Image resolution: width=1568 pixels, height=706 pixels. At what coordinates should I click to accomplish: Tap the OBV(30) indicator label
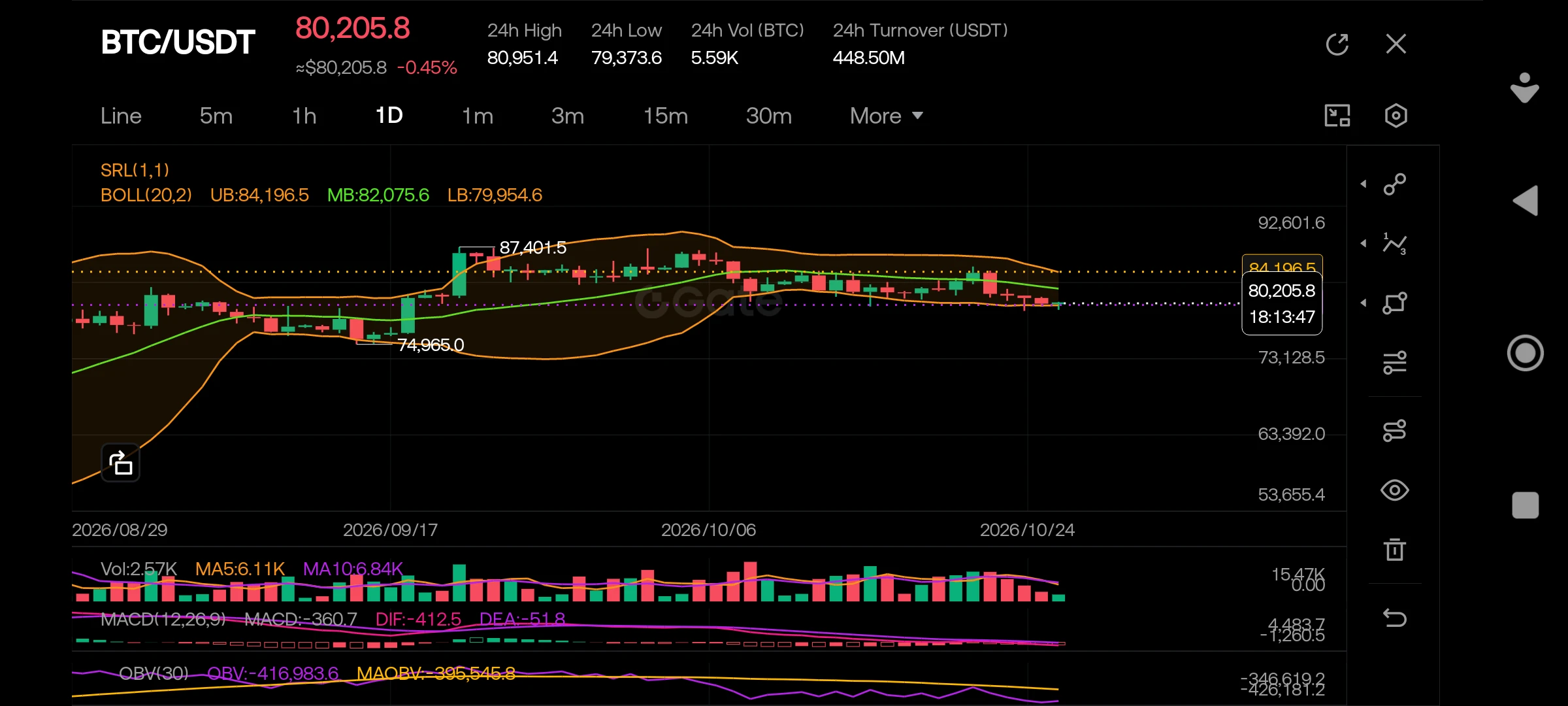pos(154,673)
